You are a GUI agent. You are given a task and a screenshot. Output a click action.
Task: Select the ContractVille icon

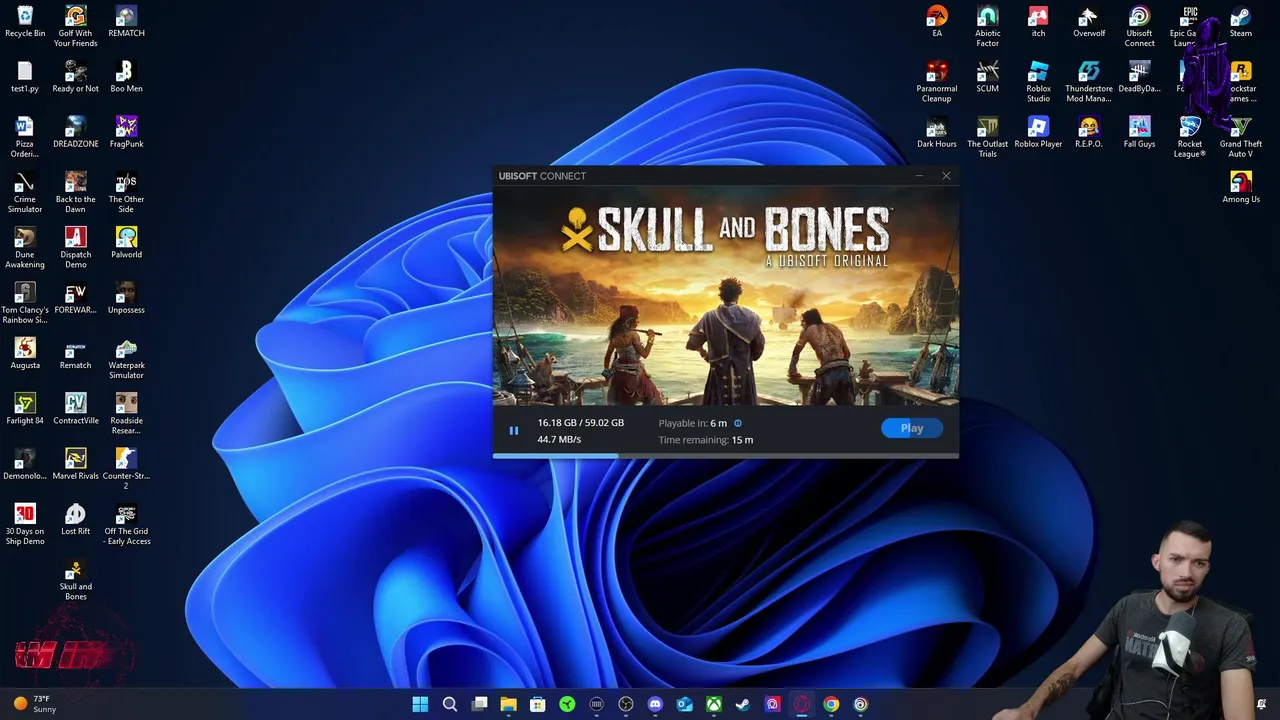75,409
